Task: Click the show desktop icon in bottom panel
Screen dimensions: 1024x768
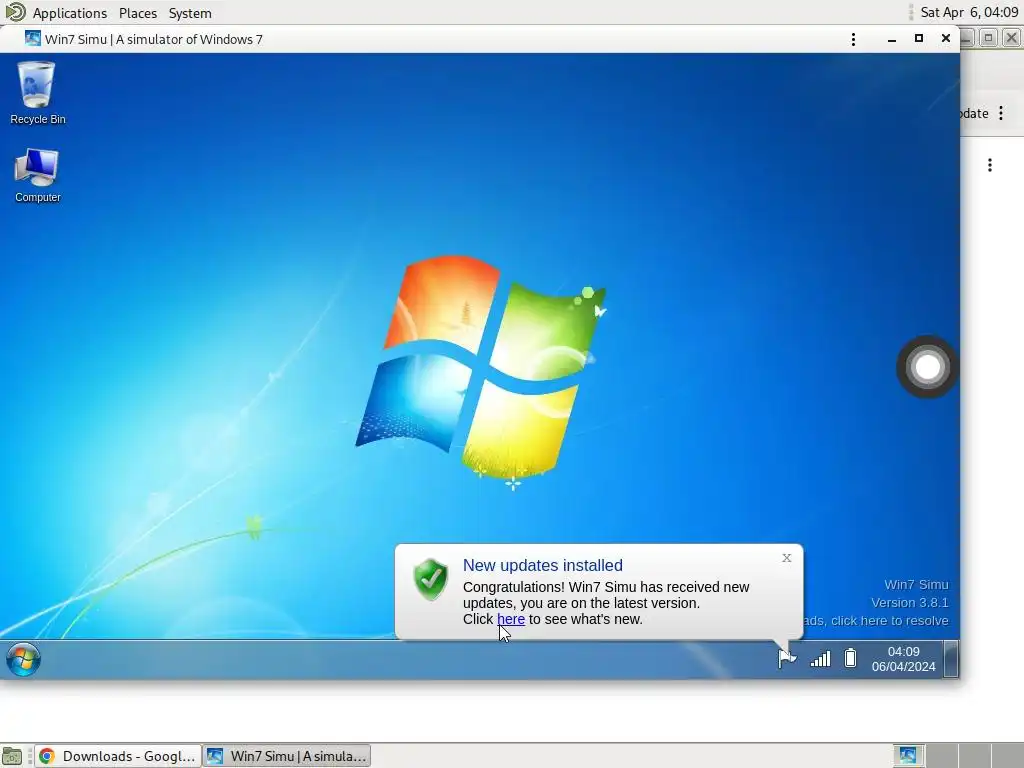Action: pyautogui.click(x=12, y=756)
